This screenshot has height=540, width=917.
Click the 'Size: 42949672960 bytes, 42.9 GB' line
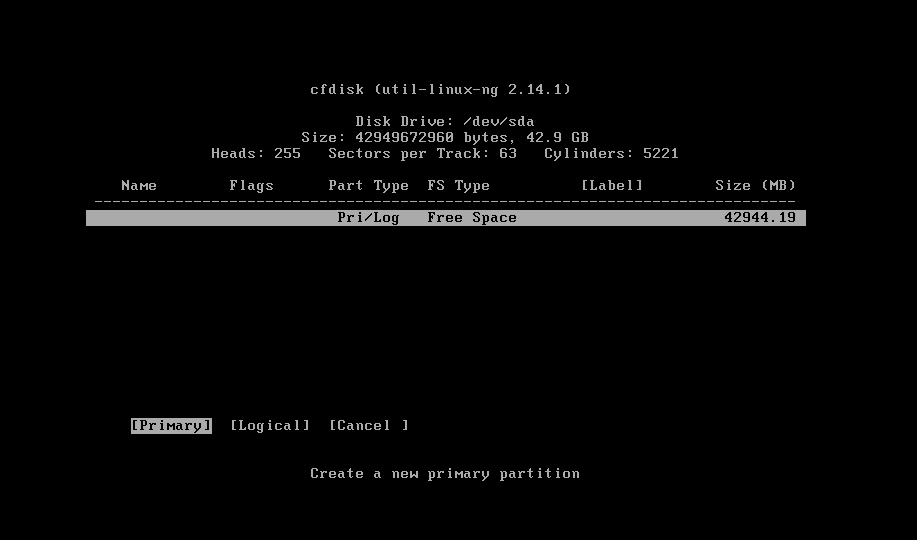tap(445, 137)
